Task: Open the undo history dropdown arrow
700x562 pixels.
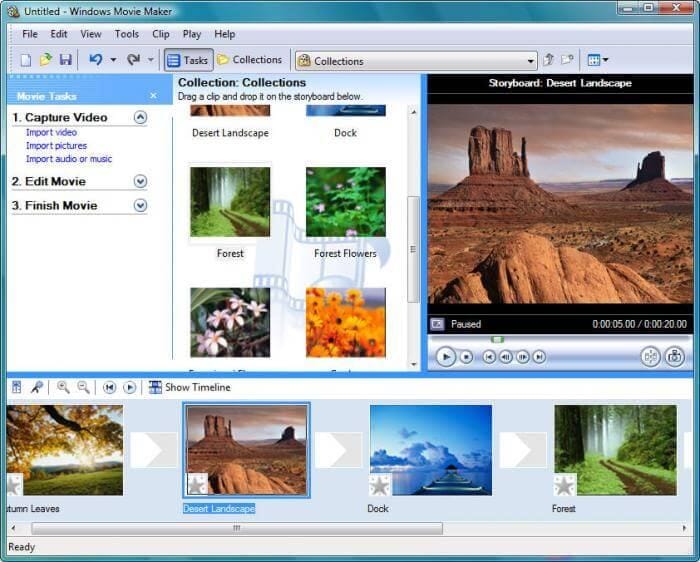Action: [x=113, y=60]
